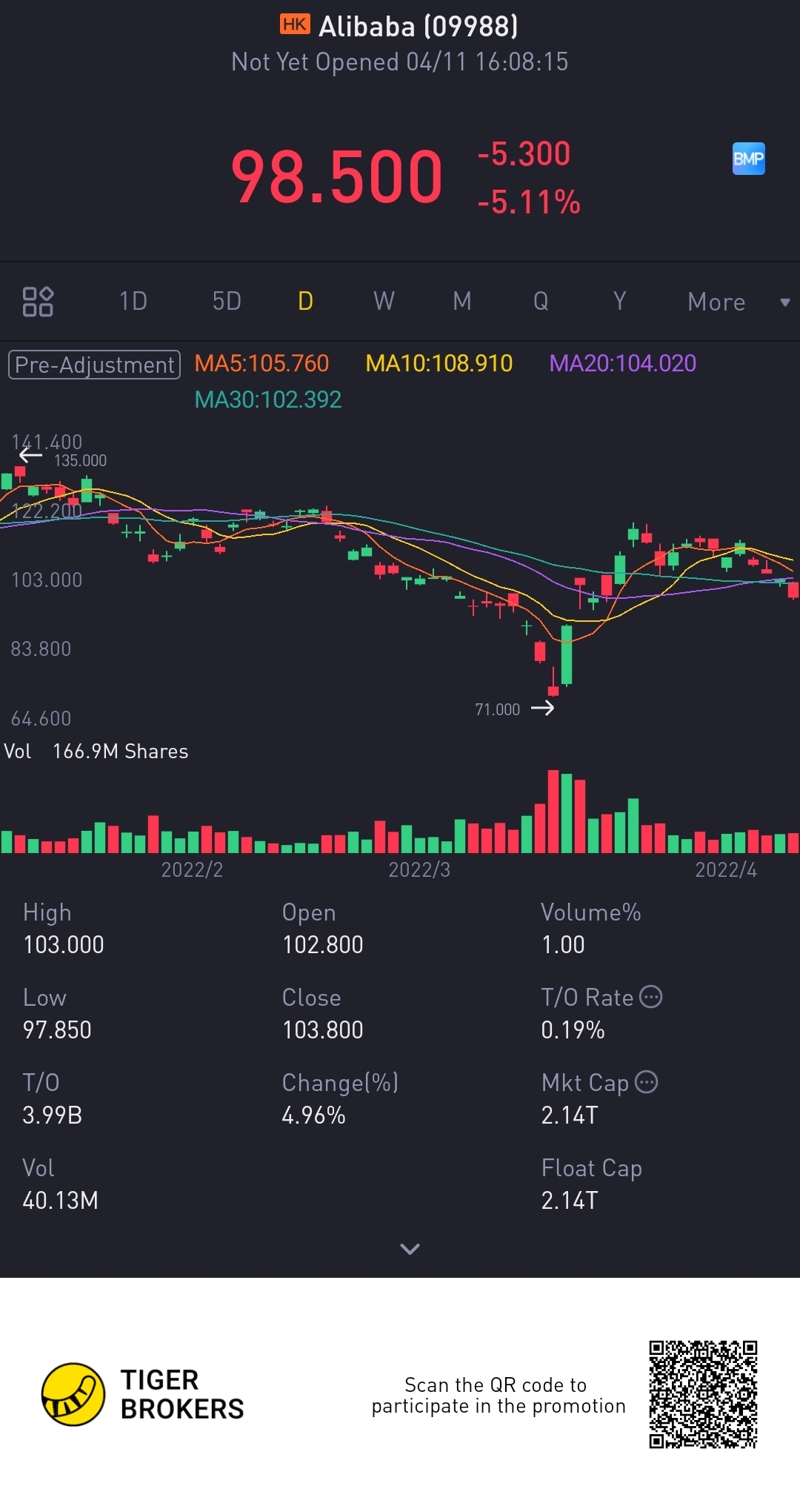
Task: Tap the 2022/3 date axis label
Action: tap(419, 869)
